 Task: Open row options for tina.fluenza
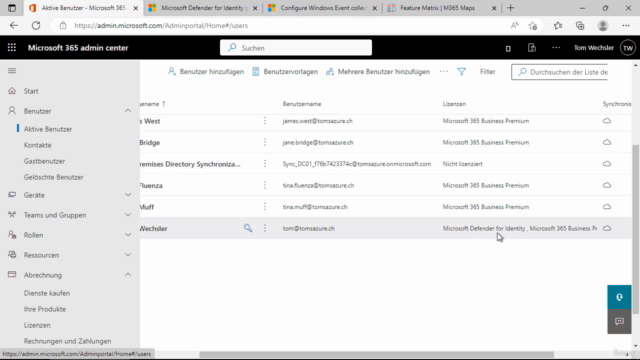(265, 185)
